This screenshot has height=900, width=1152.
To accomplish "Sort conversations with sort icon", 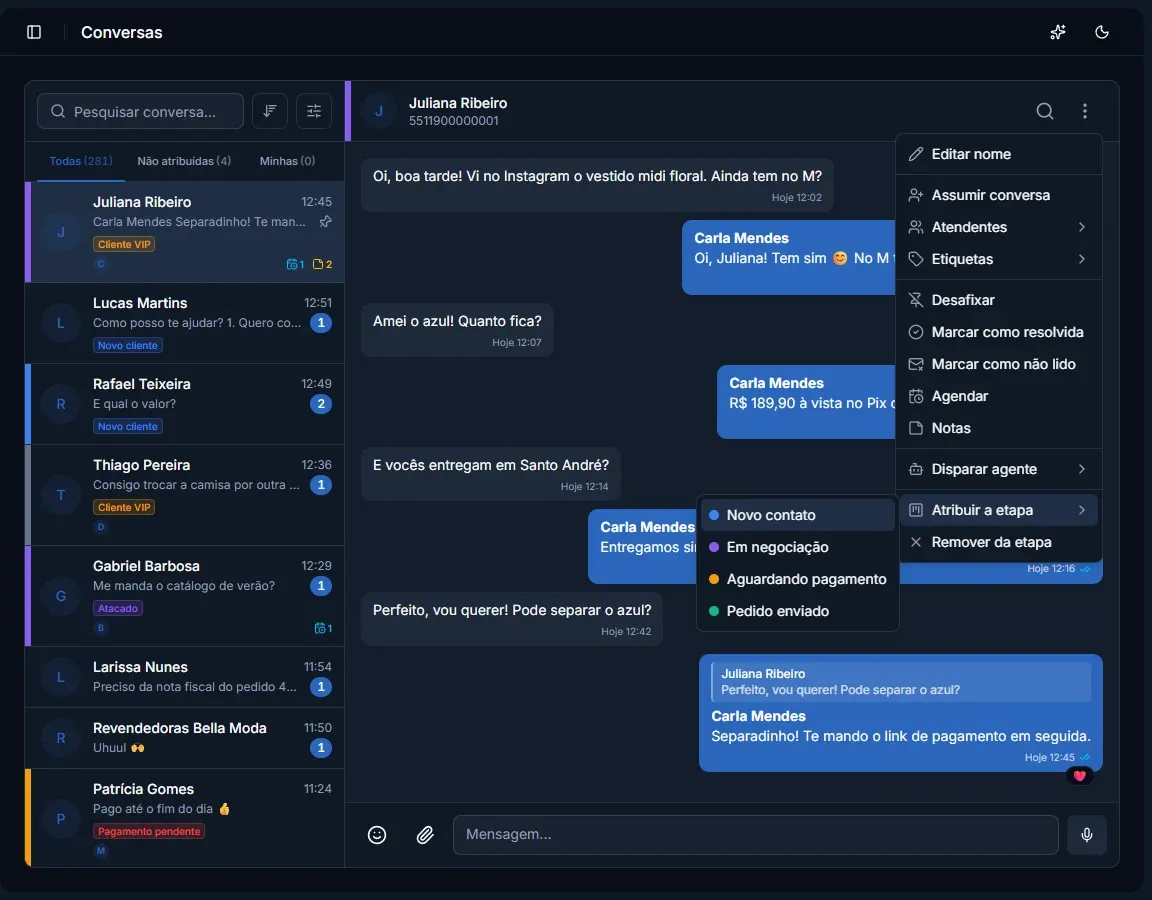I will (270, 111).
